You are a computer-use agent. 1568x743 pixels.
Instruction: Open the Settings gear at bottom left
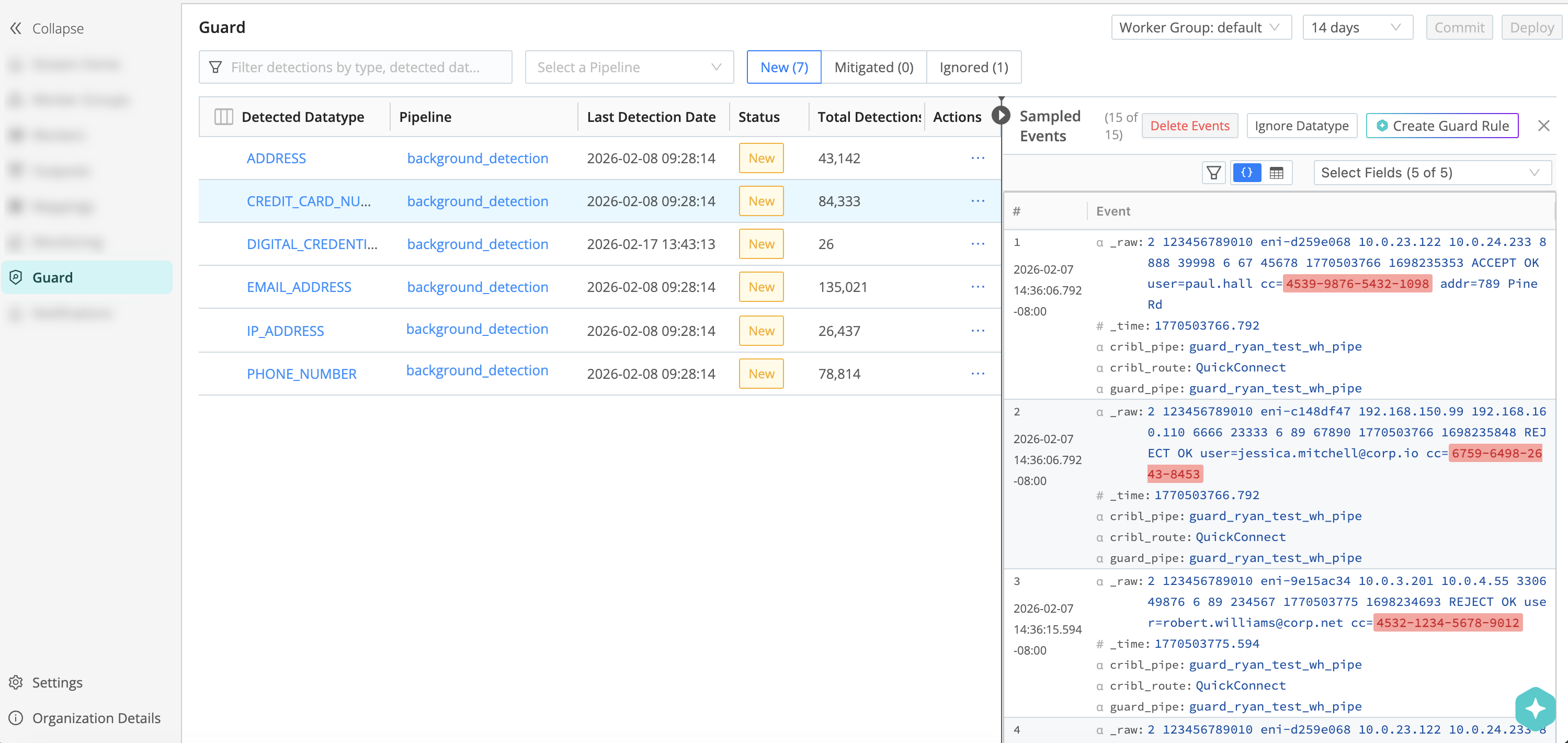(57, 682)
